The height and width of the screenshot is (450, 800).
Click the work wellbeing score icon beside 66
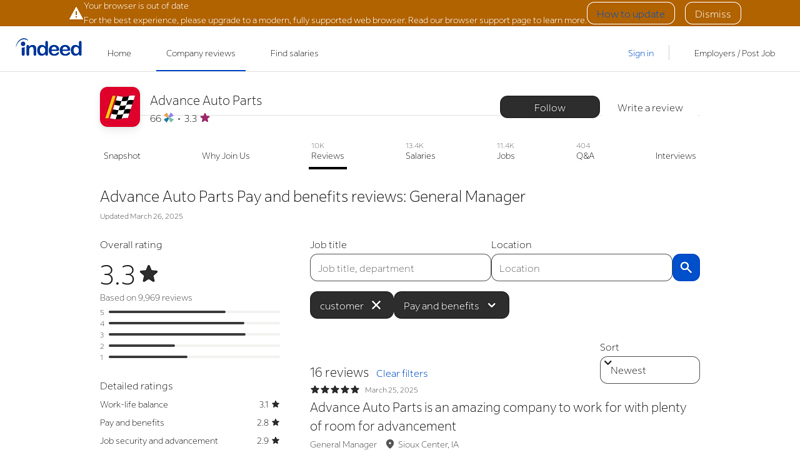tap(169, 118)
